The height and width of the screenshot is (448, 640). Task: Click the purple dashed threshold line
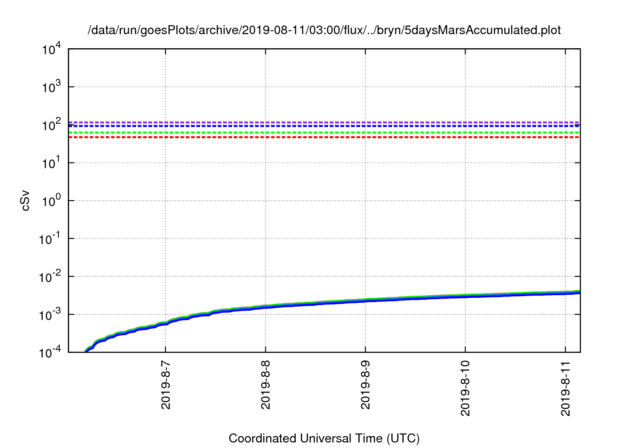pyautogui.click(x=324, y=122)
